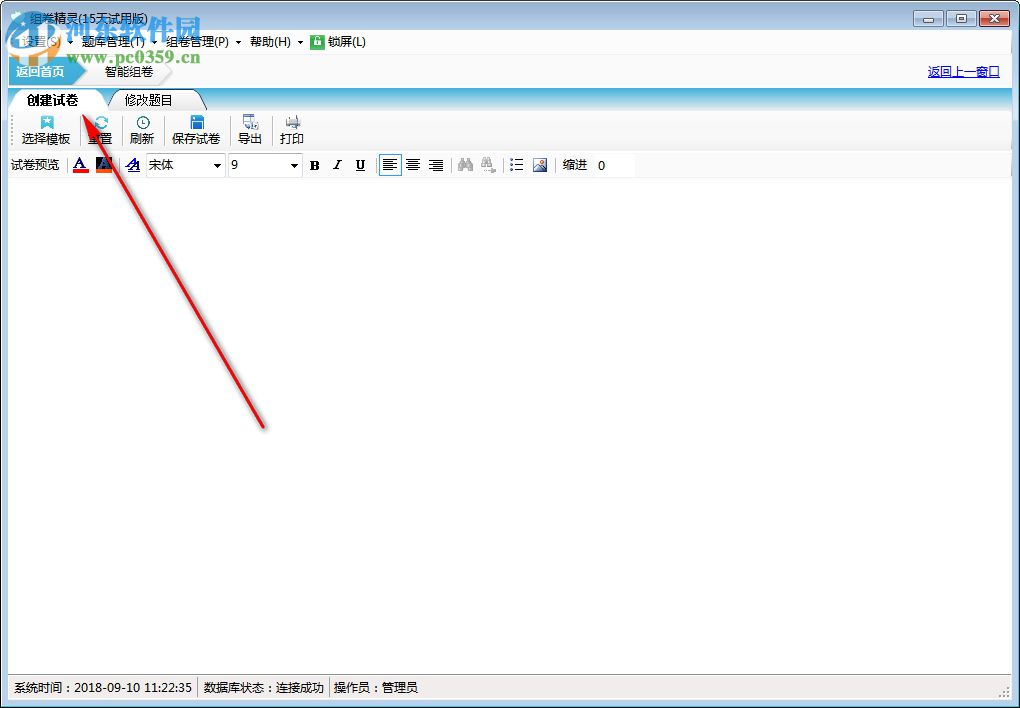The width and height of the screenshot is (1020, 708).
Task: Toggle italic formatting
Action: (337, 165)
